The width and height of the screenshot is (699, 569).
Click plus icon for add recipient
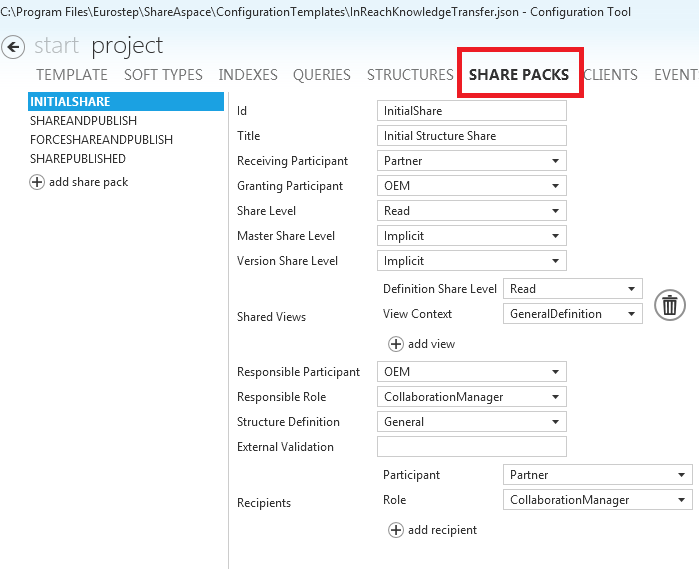(x=396, y=530)
